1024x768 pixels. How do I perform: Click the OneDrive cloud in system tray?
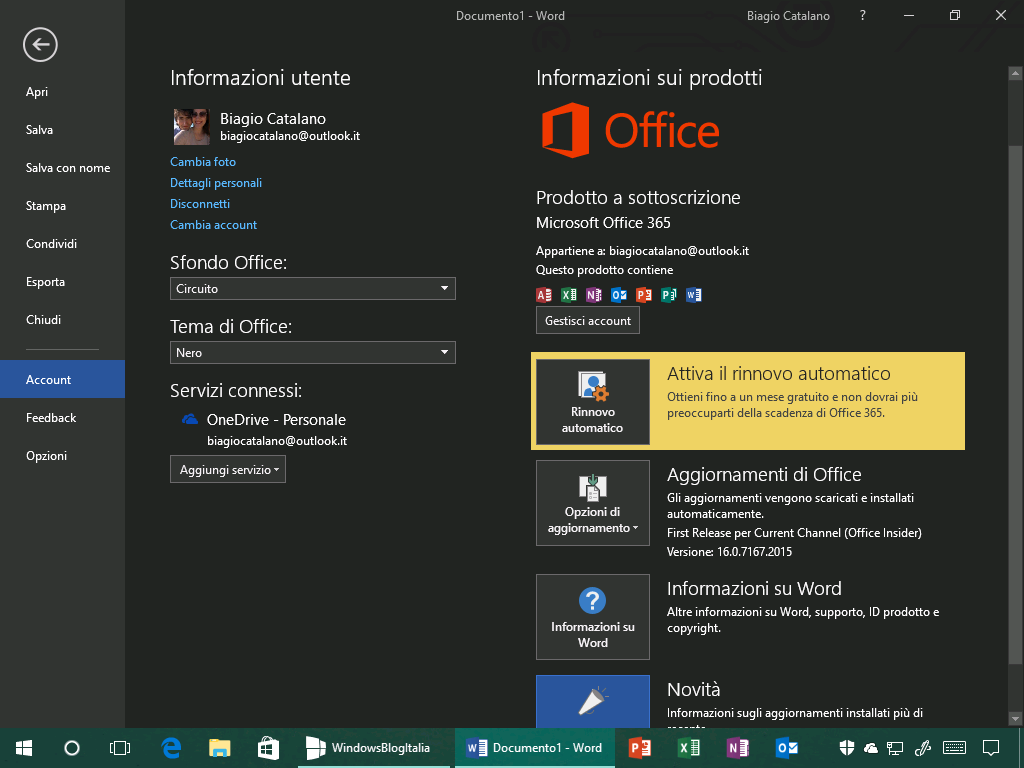coord(871,748)
